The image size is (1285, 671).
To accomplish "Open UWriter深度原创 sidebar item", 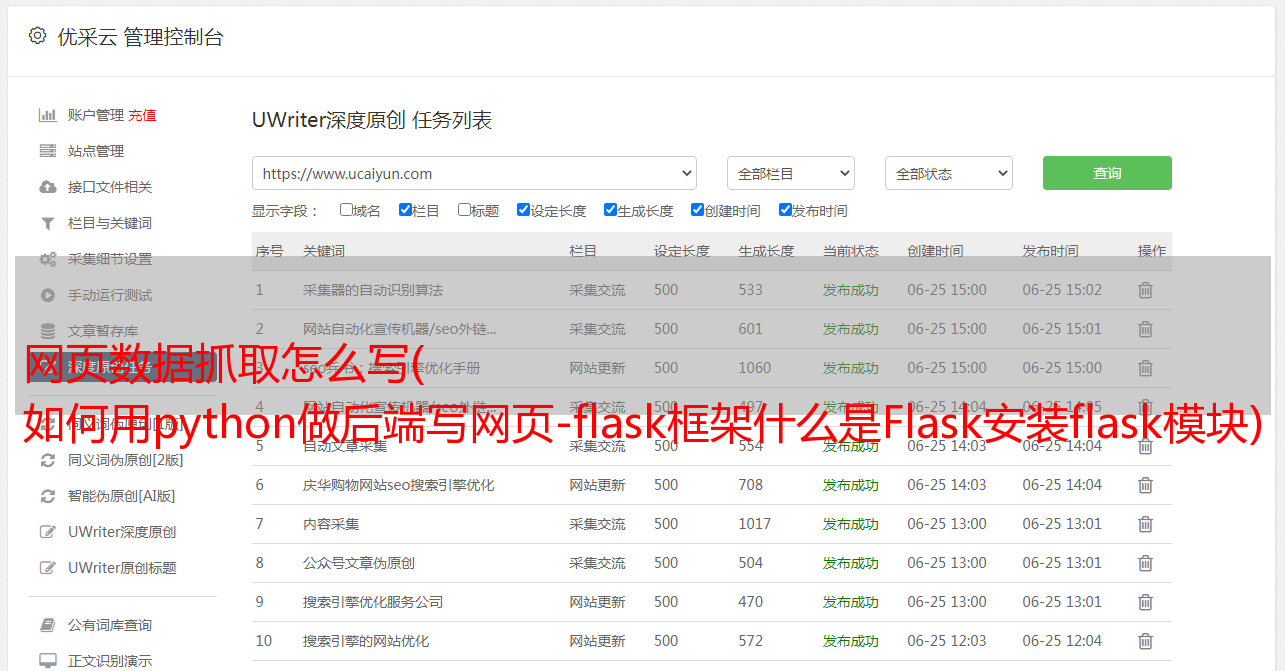I will pyautogui.click(x=122, y=532).
